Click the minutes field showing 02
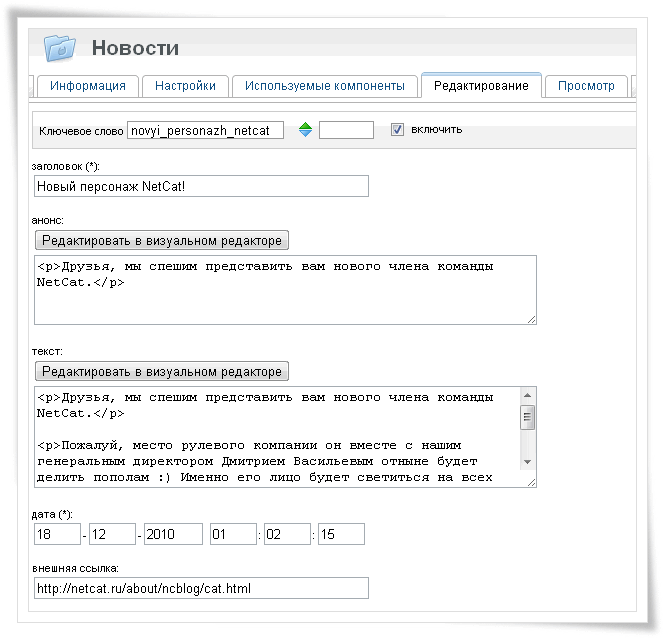The image size is (663, 638). [287, 534]
